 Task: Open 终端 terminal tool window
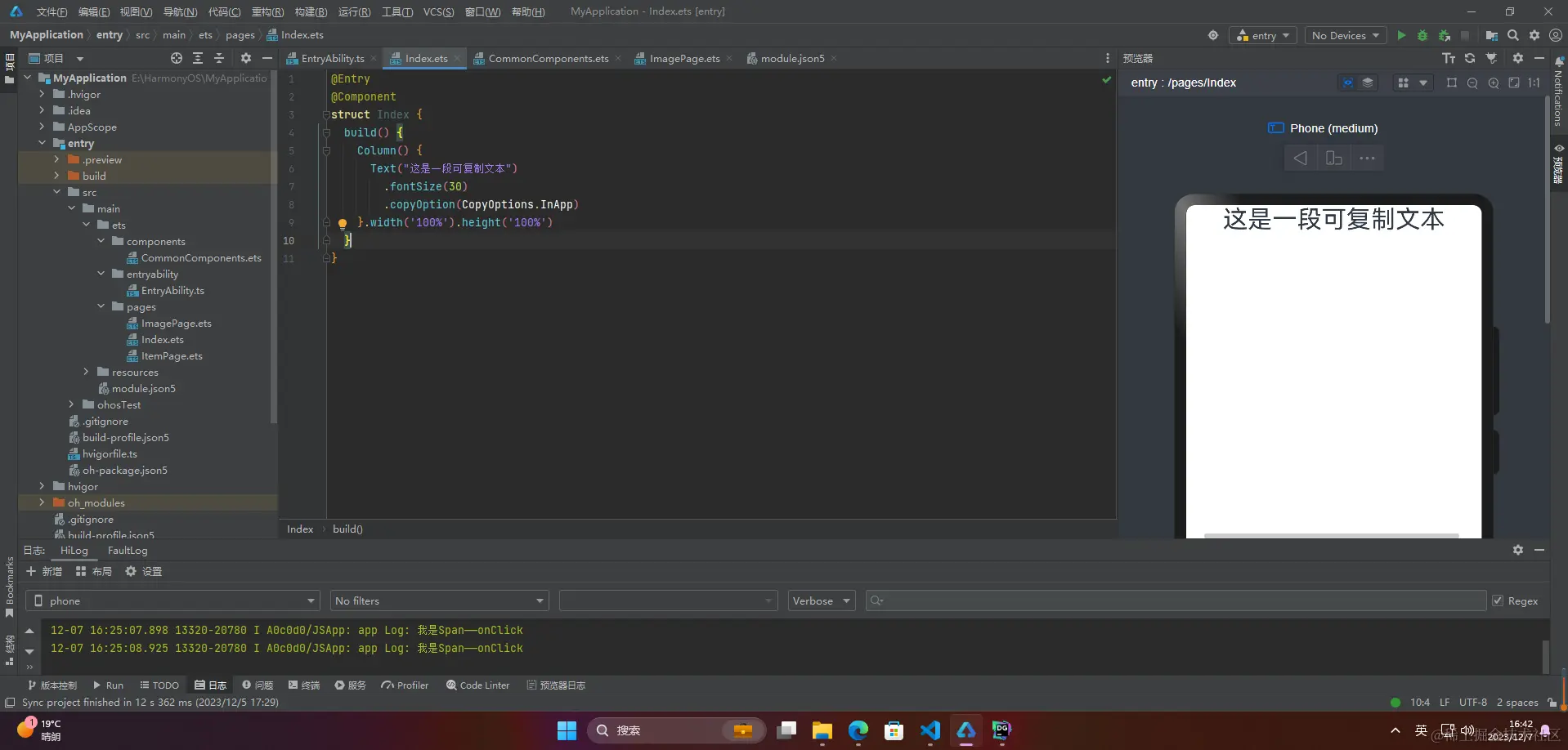click(x=304, y=685)
